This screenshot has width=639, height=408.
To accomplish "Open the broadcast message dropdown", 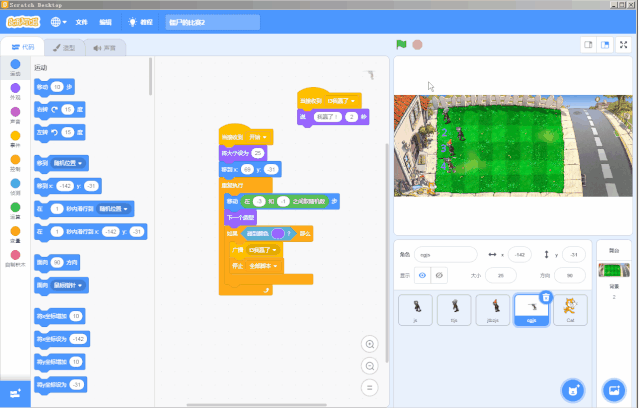I will (263, 250).
